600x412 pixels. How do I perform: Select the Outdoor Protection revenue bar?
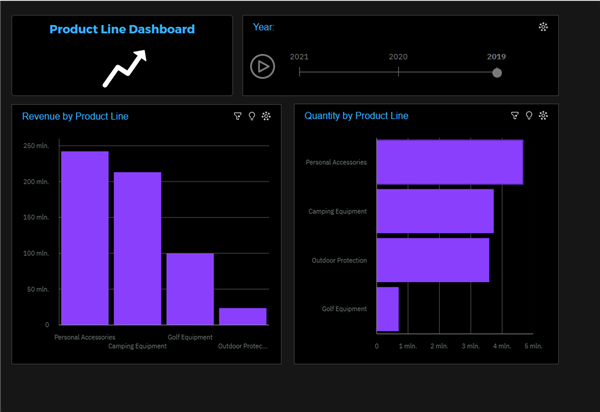tap(243, 316)
